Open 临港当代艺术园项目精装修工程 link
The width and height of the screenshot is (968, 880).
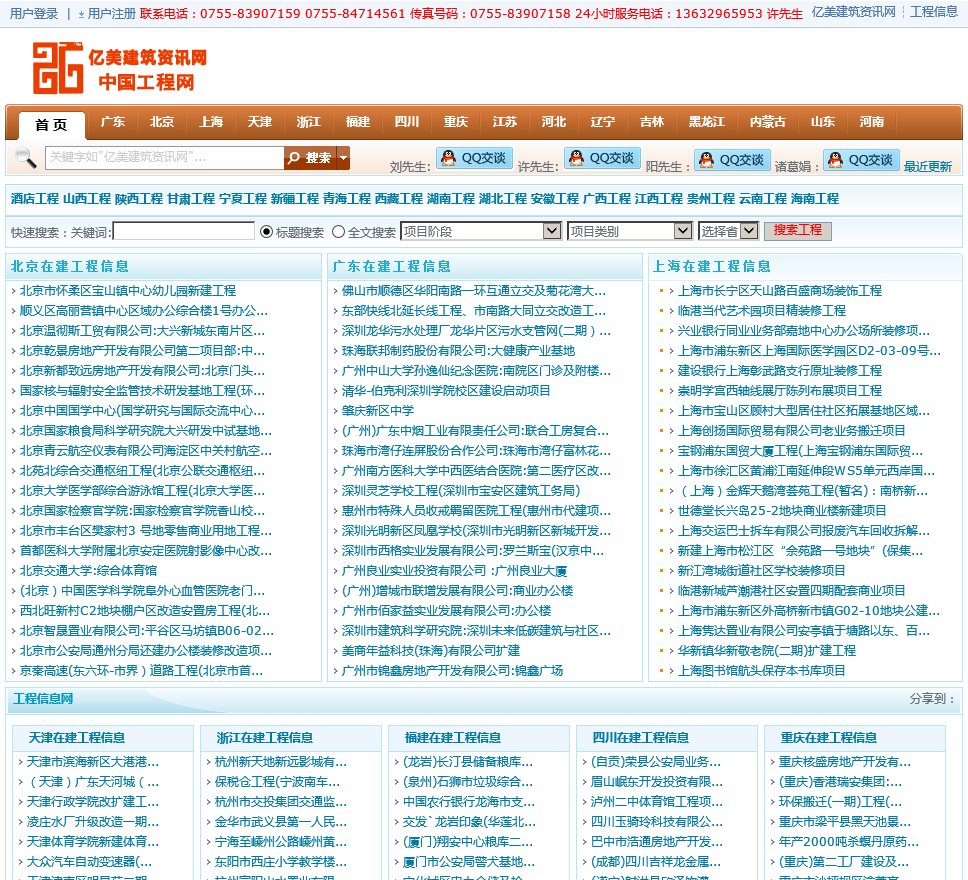762,311
